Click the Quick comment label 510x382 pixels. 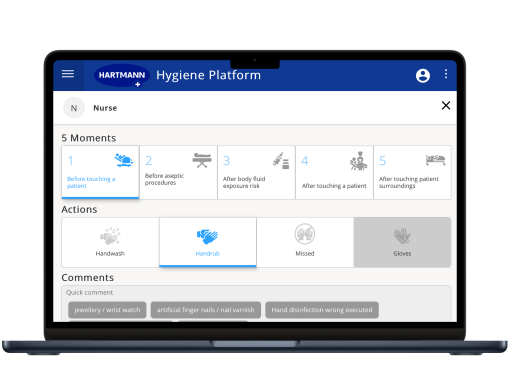[x=89, y=292]
